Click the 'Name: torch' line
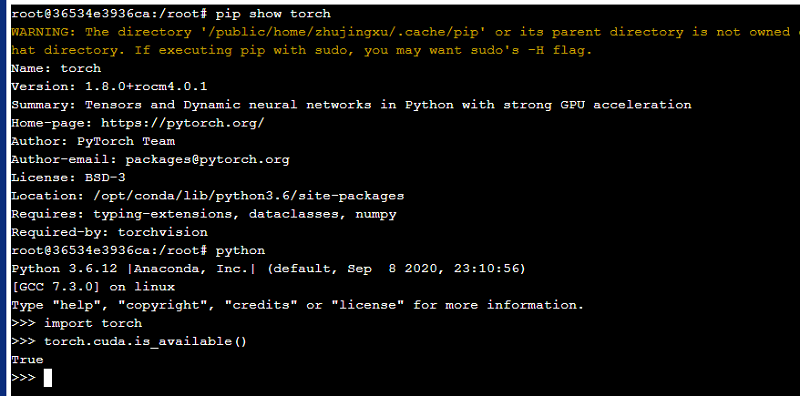800x396 pixels. [56, 68]
